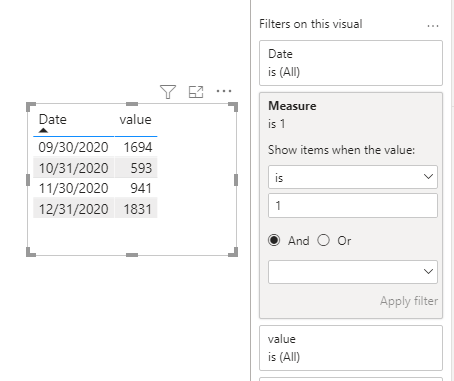Image resolution: width=454 pixels, height=381 pixels.
Task: Open the 'is' condition dropdown
Action: (x=353, y=177)
